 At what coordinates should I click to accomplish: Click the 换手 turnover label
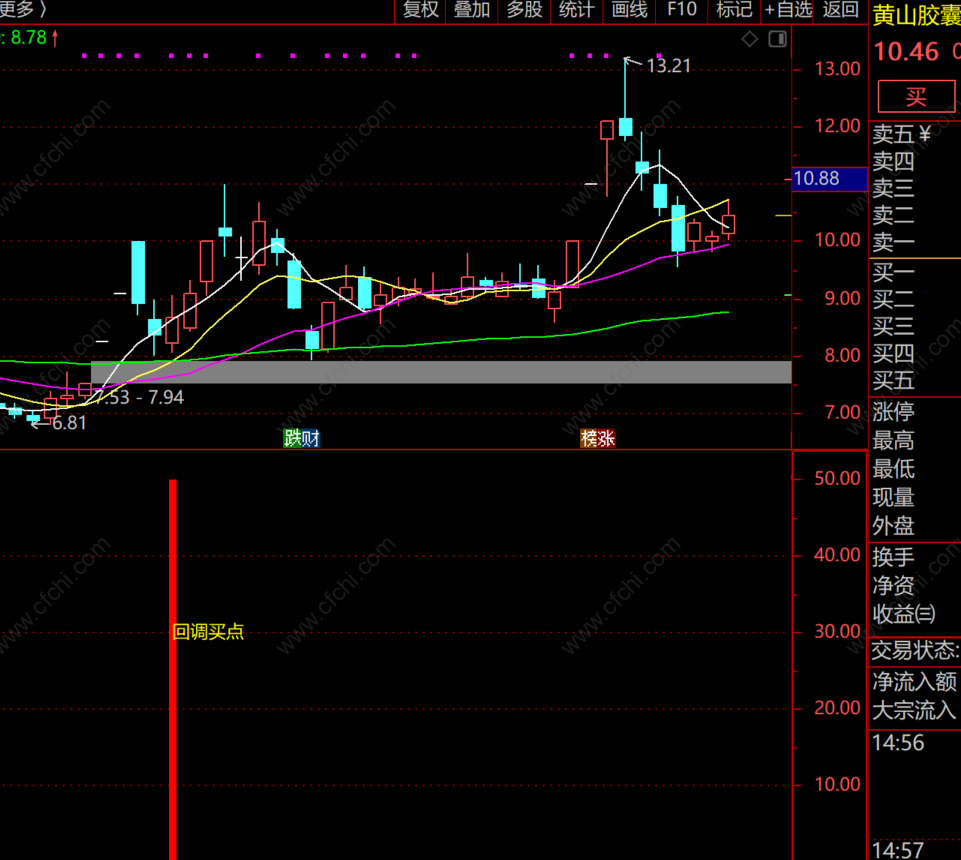894,557
